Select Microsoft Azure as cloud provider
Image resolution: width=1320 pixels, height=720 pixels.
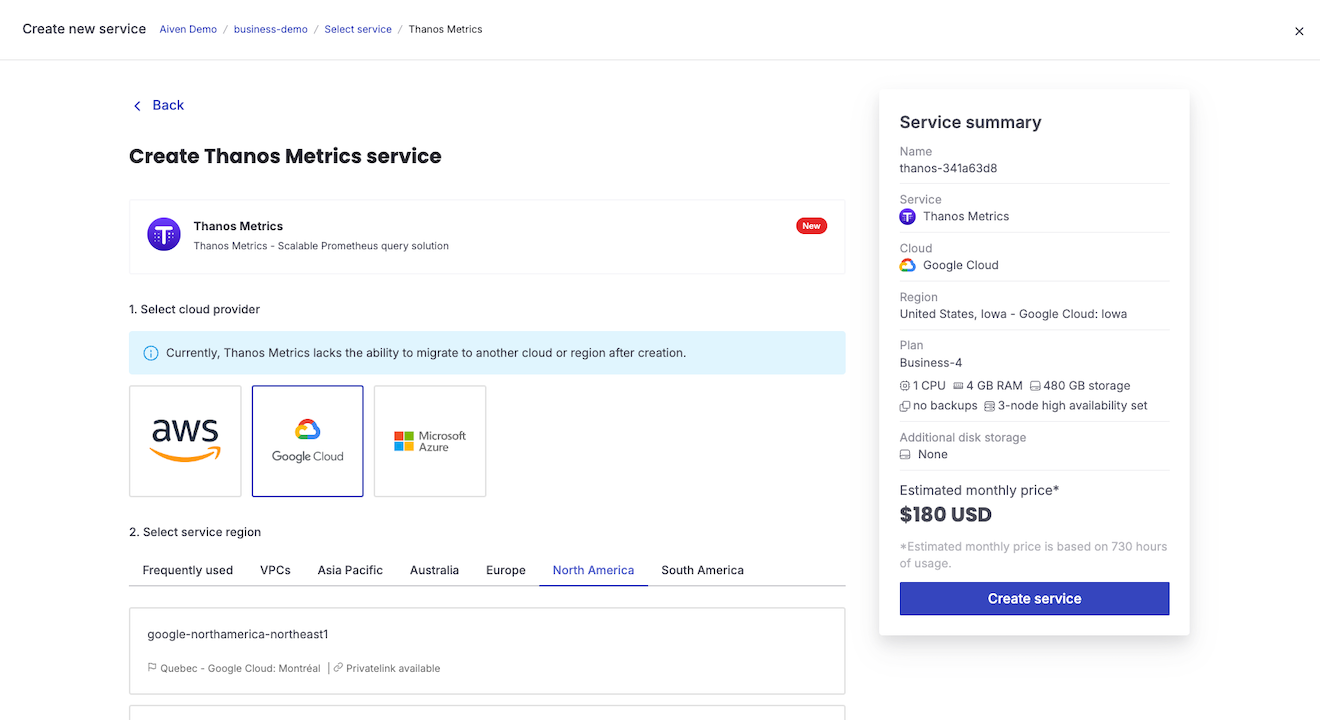click(430, 441)
